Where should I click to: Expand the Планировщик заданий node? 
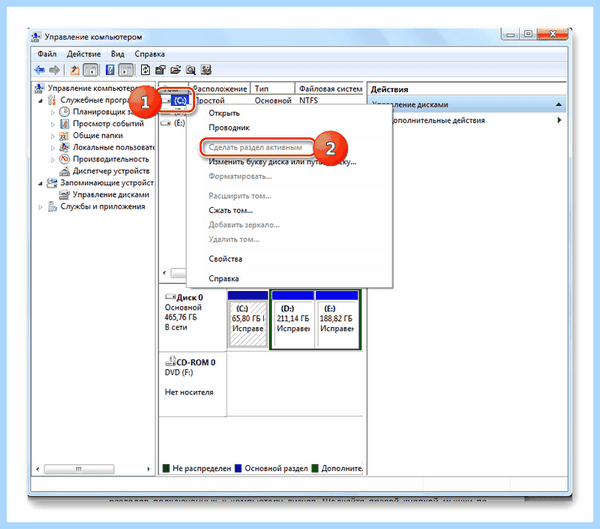pos(53,113)
